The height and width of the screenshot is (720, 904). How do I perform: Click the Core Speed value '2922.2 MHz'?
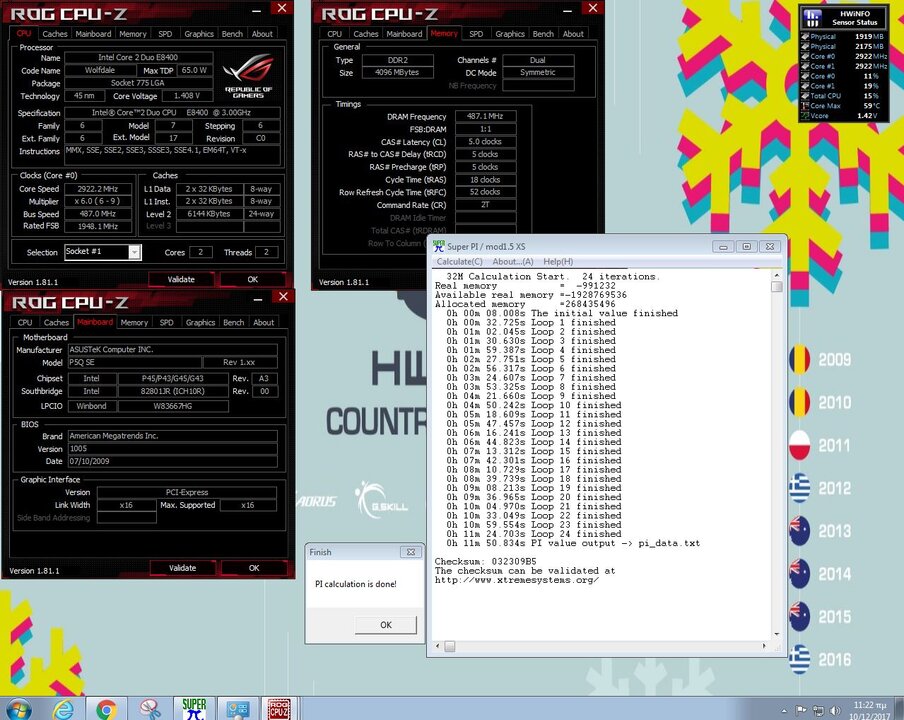[x=97, y=189]
